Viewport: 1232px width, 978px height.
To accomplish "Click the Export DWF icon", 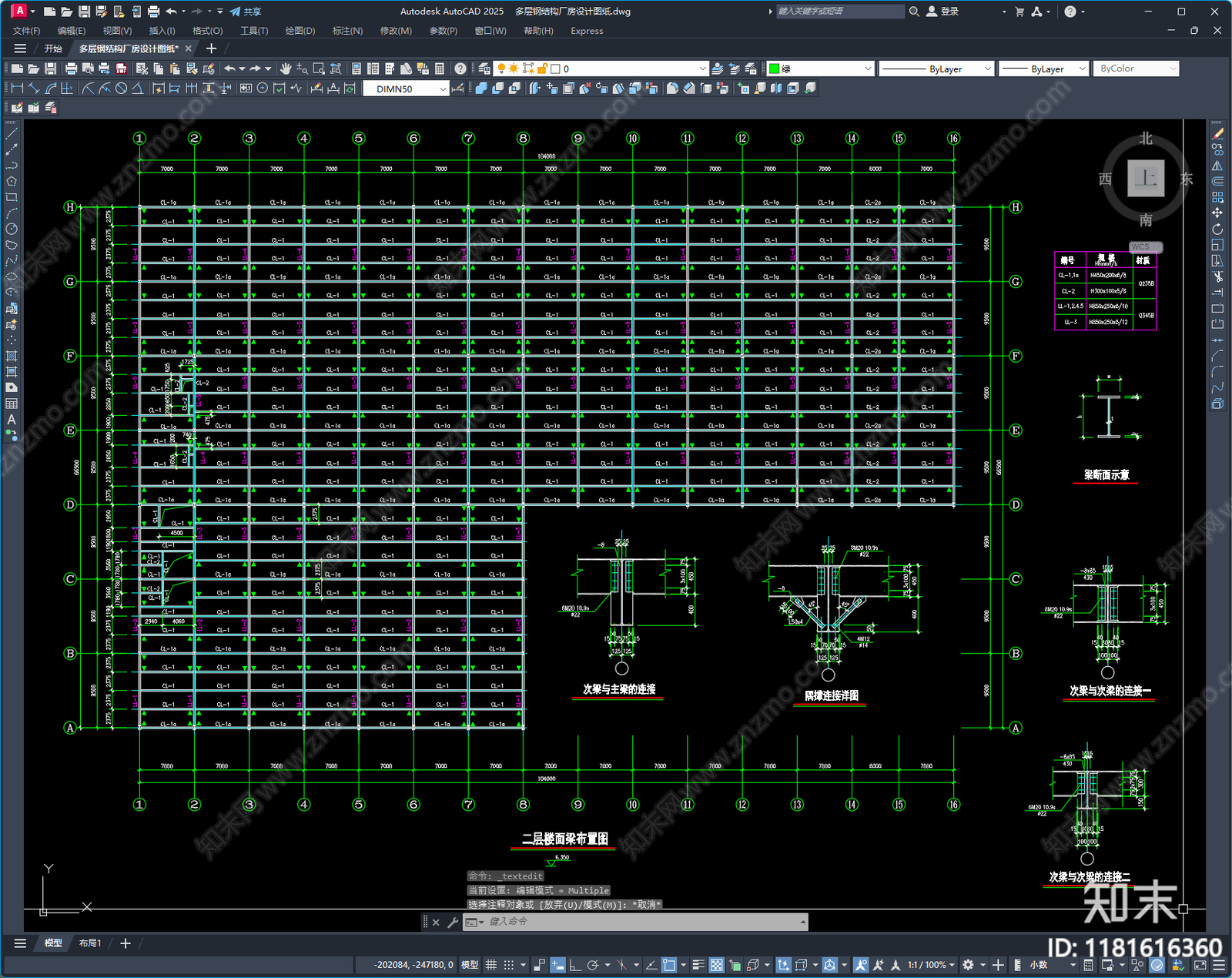I will [x=122, y=69].
